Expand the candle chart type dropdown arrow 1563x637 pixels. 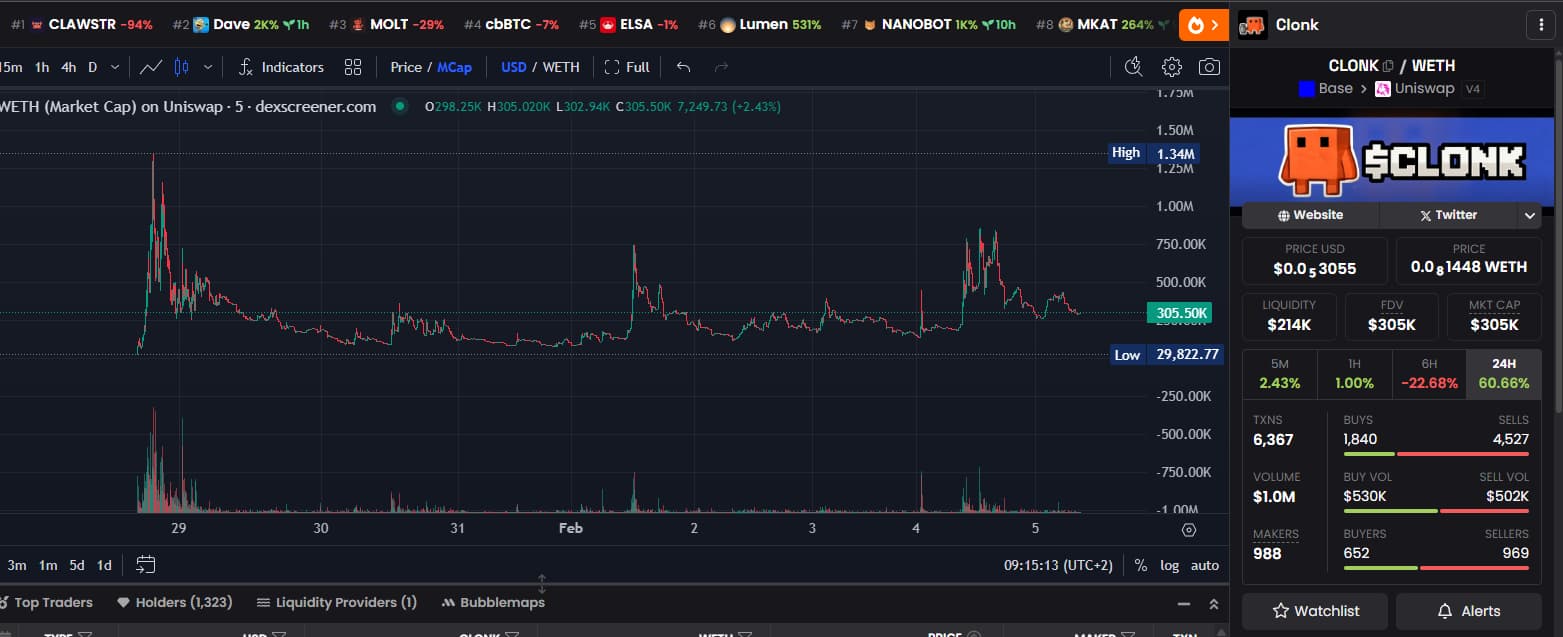[x=208, y=67]
